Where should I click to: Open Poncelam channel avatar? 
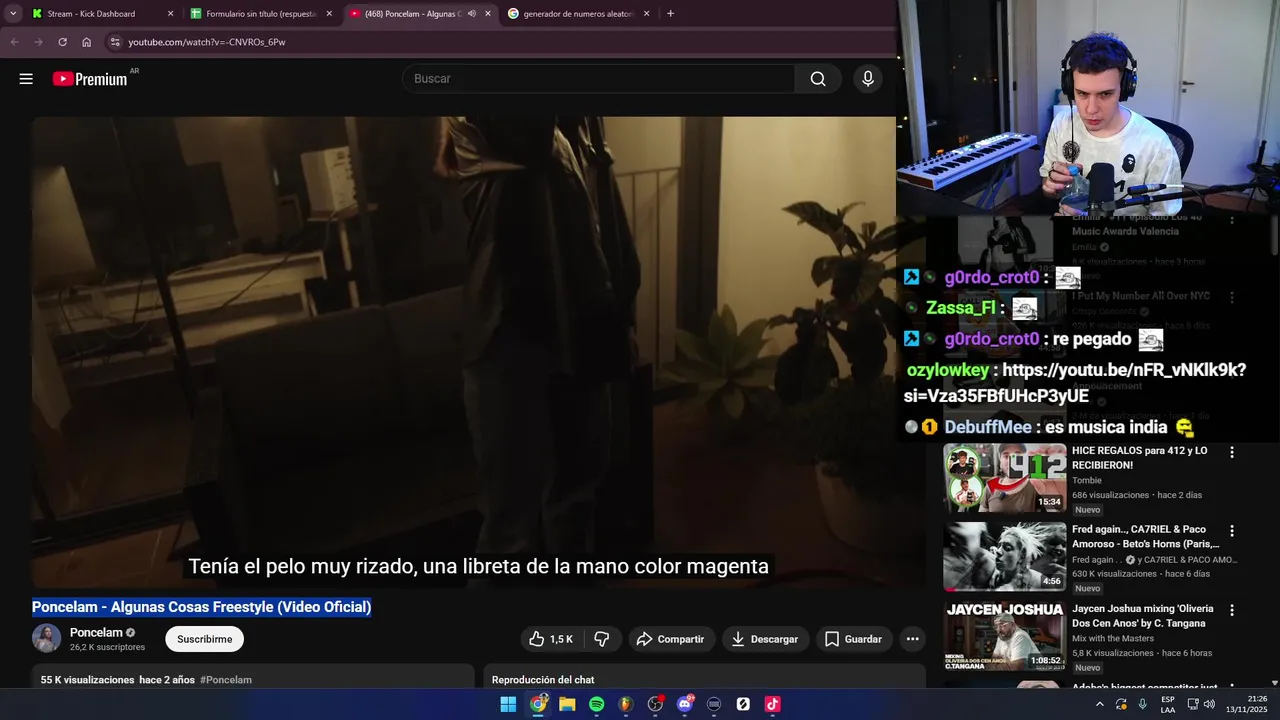46,638
